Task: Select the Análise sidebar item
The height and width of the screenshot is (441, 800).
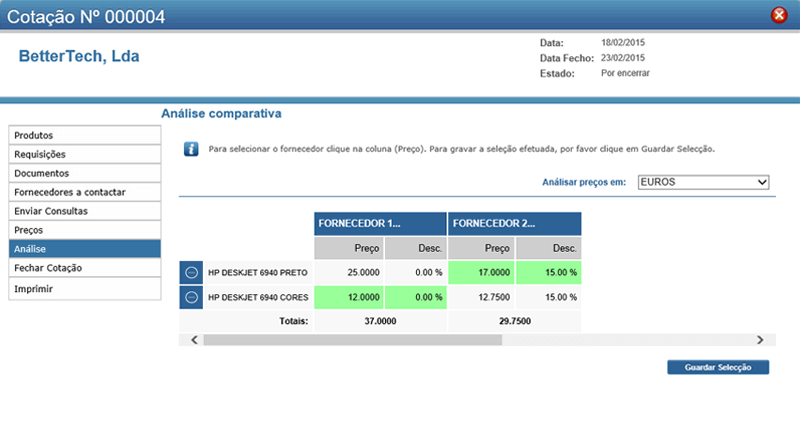Action: (x=85, y=249)
